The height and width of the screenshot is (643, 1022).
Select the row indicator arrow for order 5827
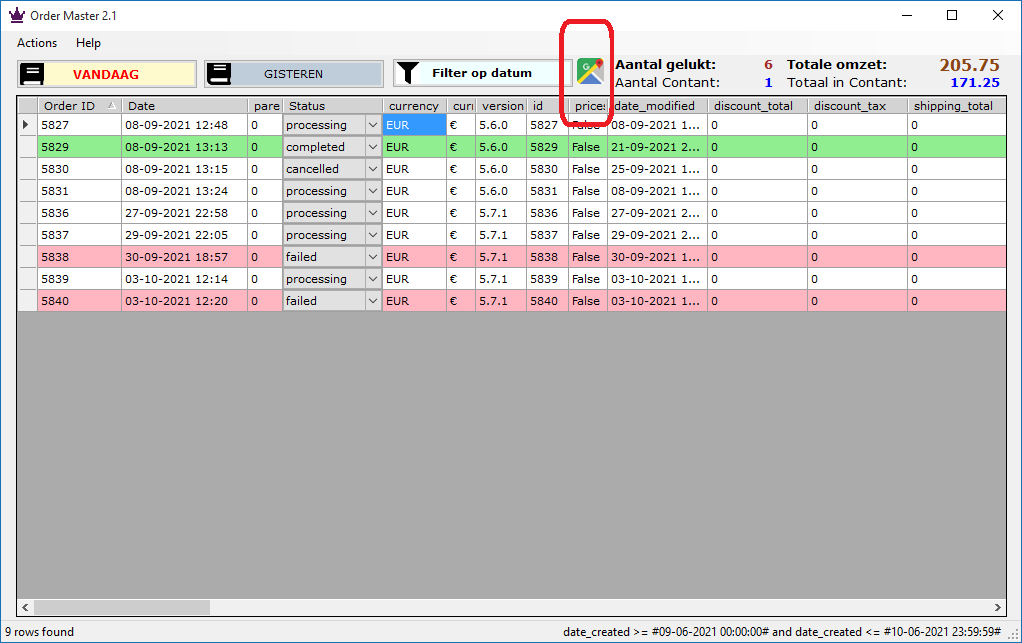coord(27,125)
